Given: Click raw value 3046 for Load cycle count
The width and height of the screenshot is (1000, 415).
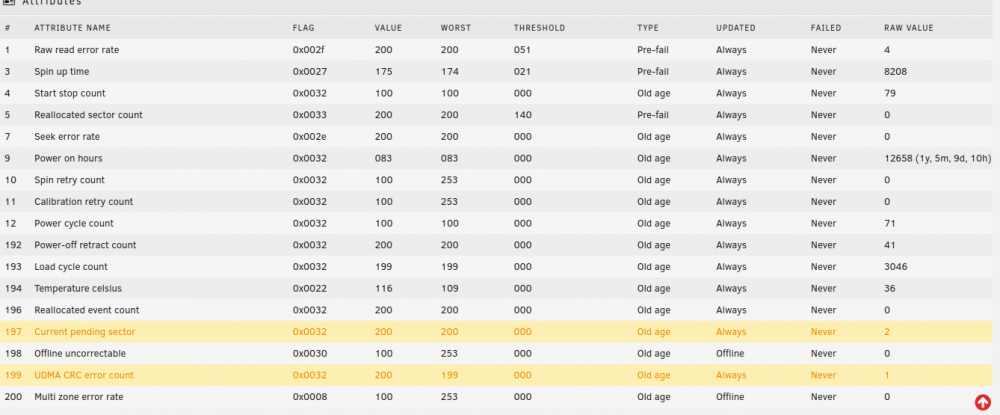Looking at the screenshot, I should pos(895,266).
